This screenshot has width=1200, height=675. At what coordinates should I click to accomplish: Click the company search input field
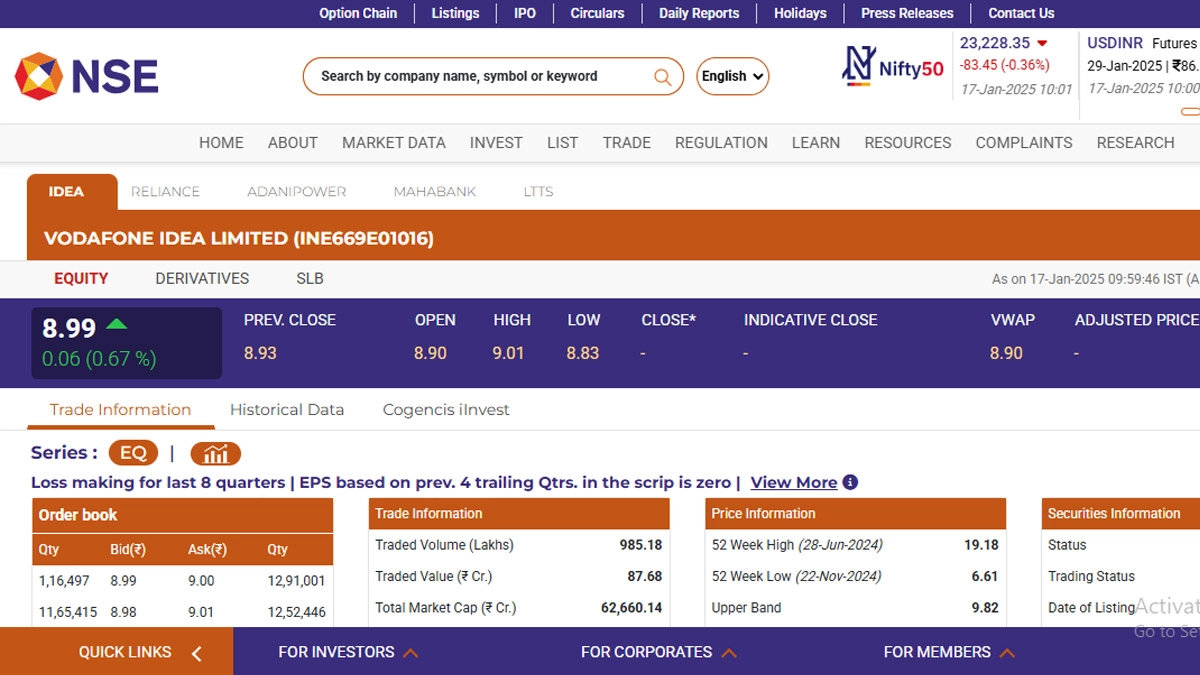point(480,77)
